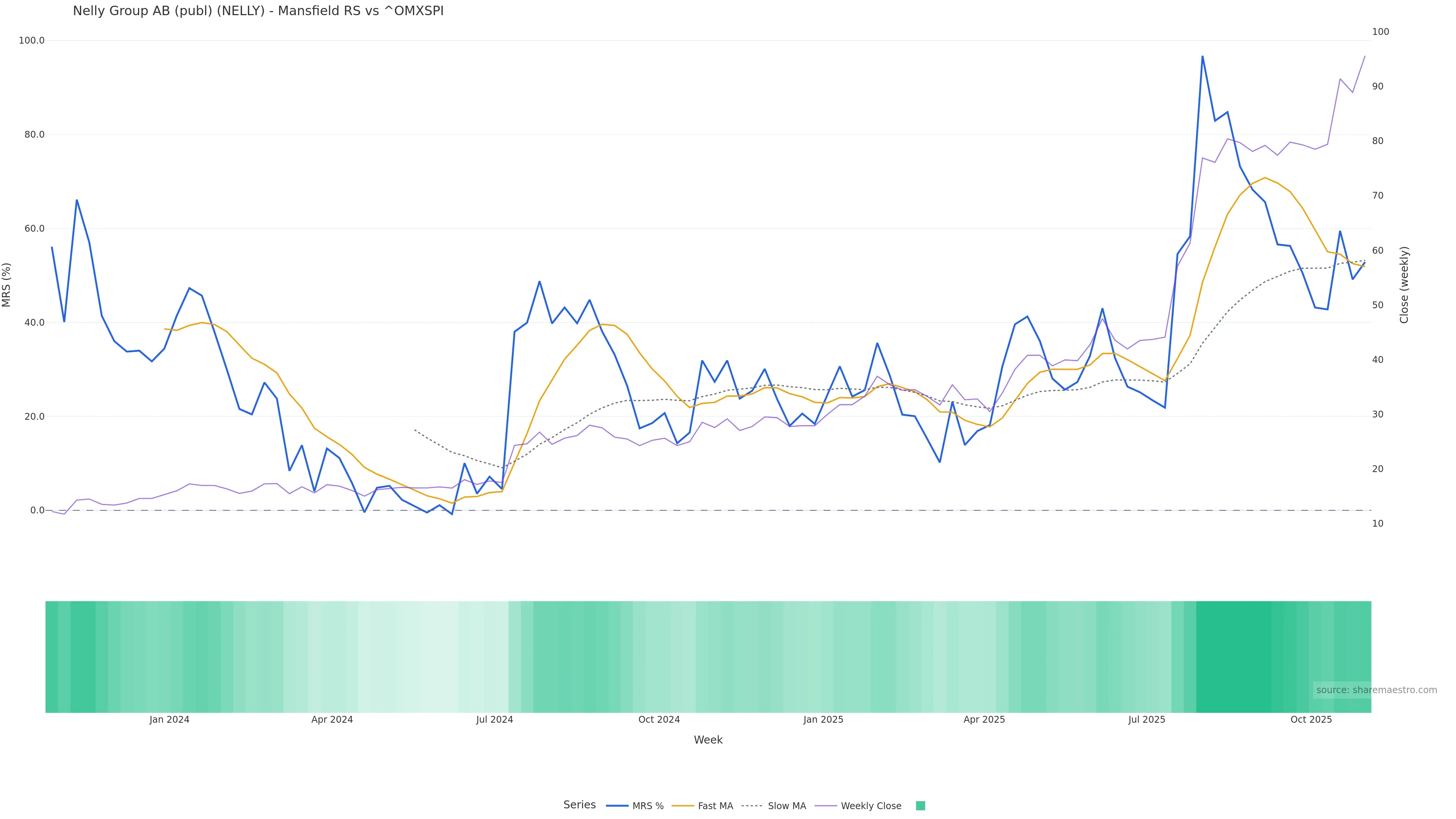Click the Oct 2025 x-axis tick label
1456x819 pixels.
(1311, 720)
